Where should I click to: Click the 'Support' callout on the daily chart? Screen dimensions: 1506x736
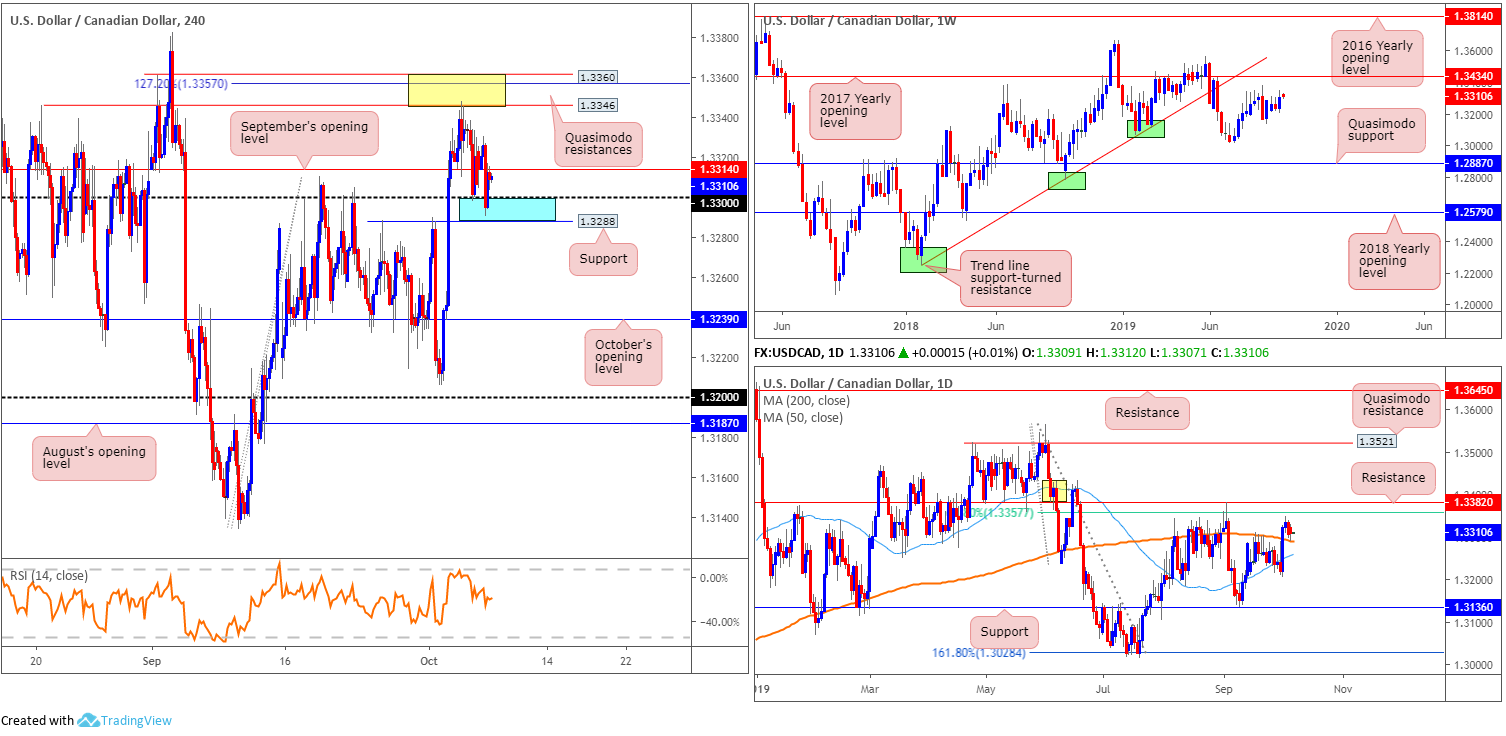pos(1004,631)
